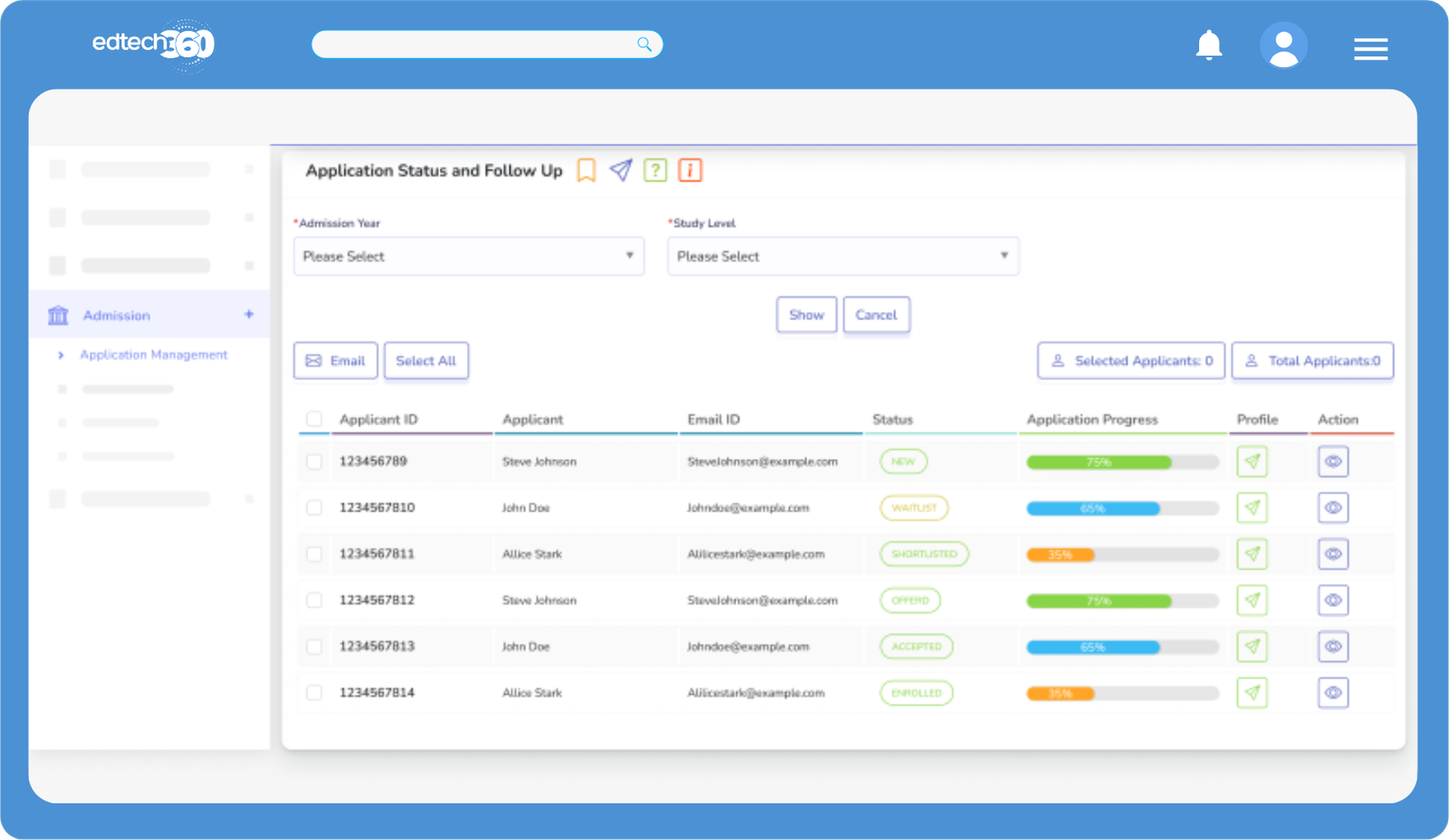Open the red info icon
Viewport: 1449px width, 840px height.
(690, 170)
